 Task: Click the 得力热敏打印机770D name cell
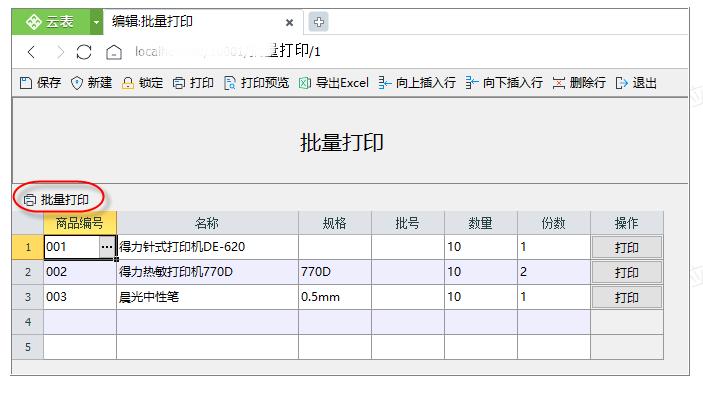click(x=208, y=272)
